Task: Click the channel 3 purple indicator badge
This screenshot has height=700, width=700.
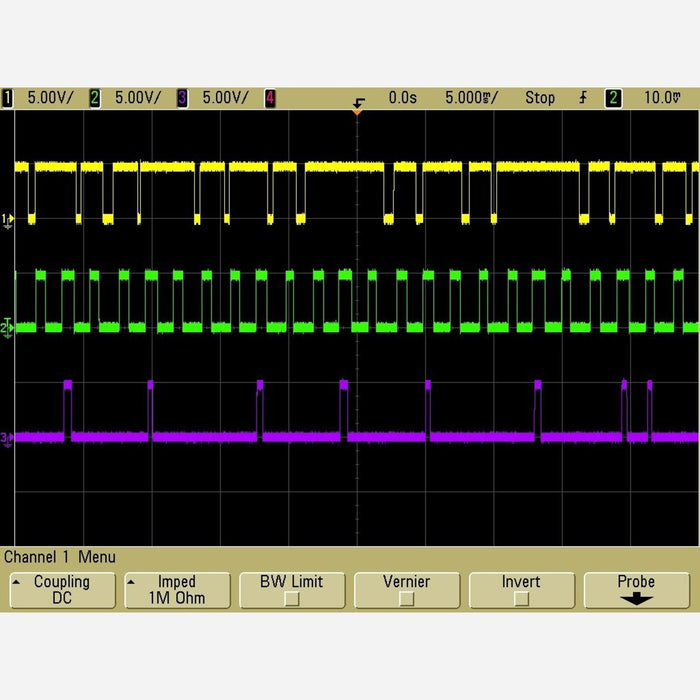Action: 182,98
